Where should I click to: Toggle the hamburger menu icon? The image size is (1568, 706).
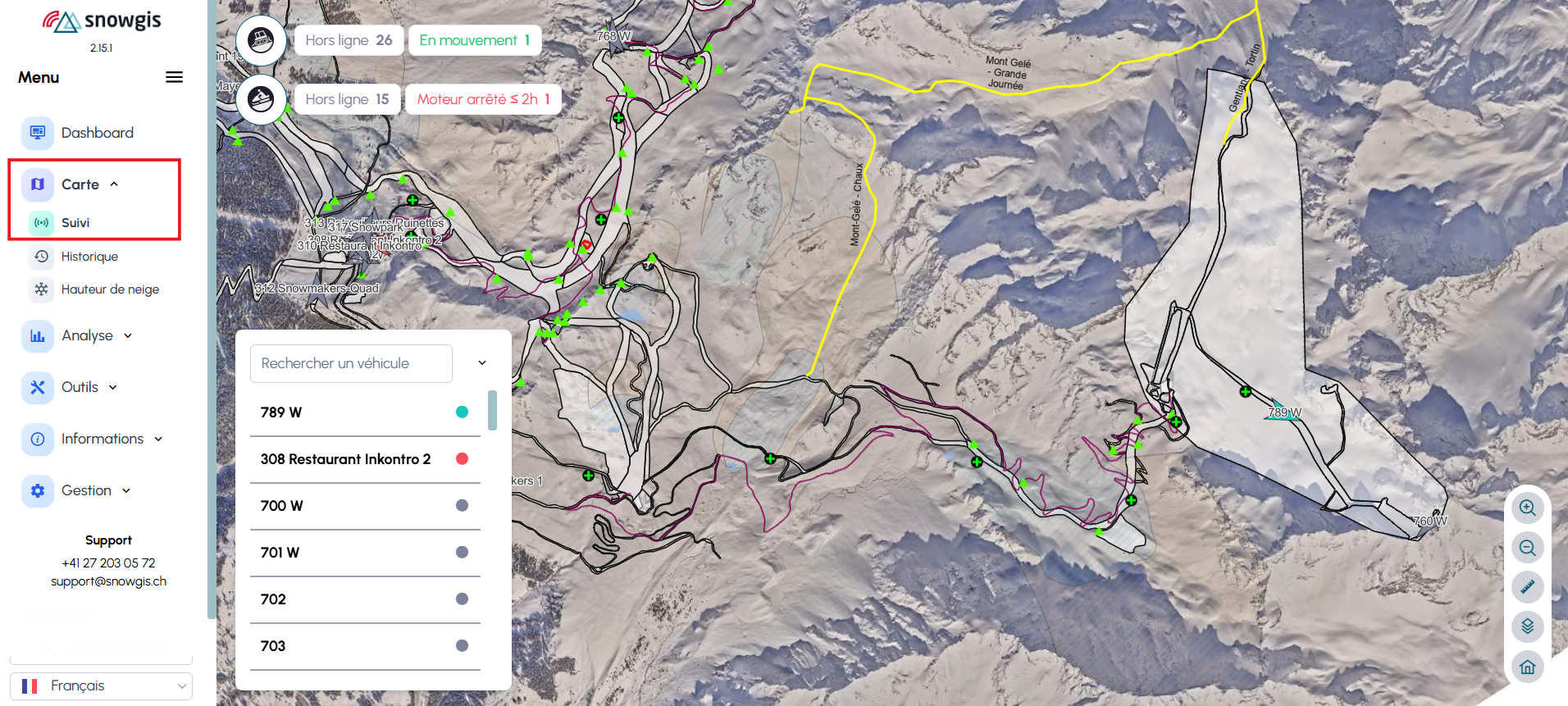click(174, 77)
